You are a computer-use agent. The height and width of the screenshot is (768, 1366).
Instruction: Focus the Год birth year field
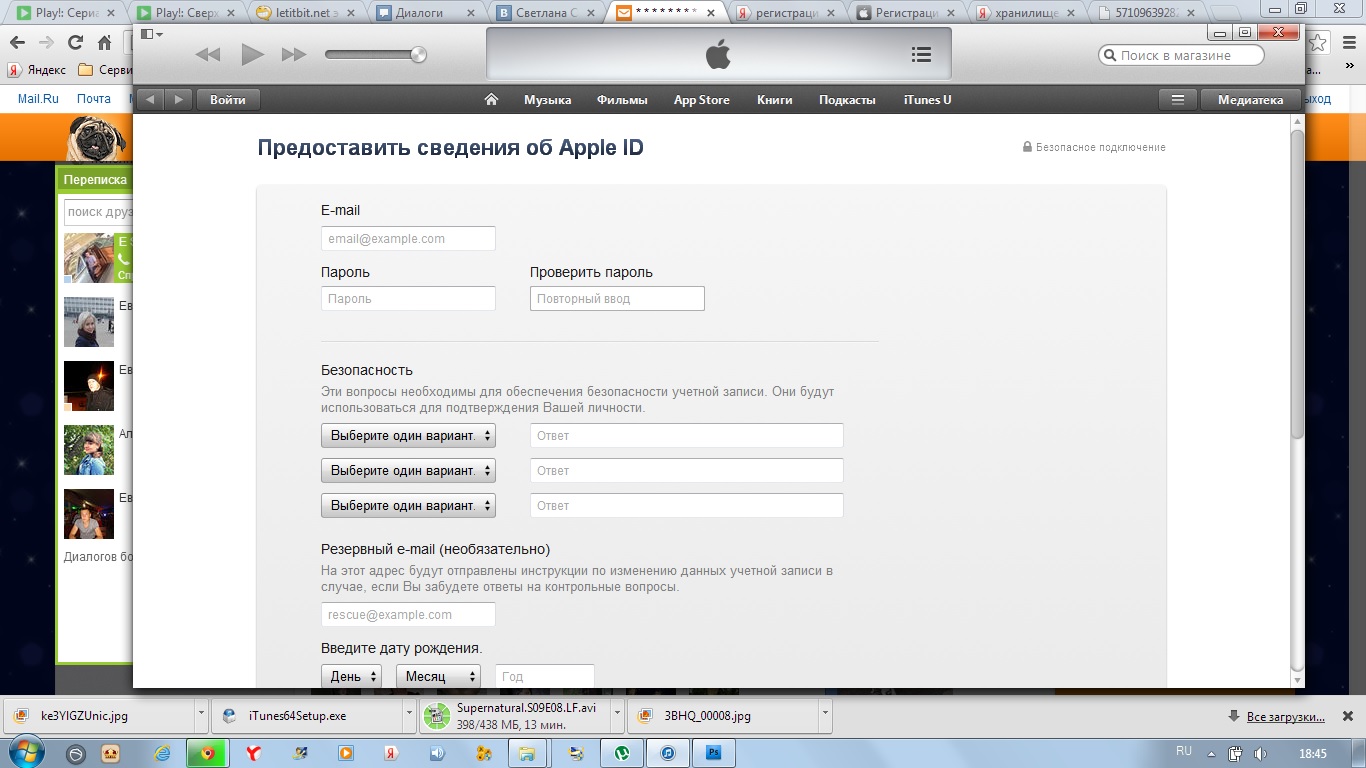pyautogui.click(x=545, y=676)
